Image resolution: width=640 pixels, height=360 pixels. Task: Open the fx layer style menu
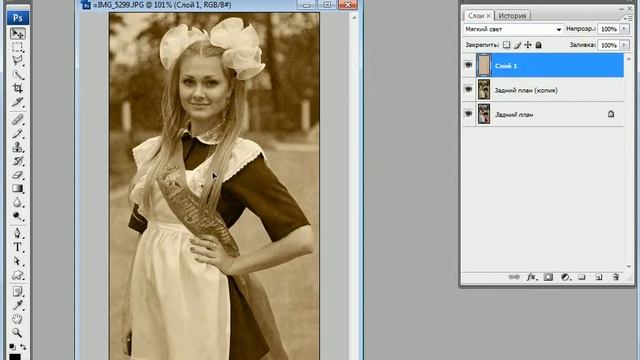click(x=531, y=277)
